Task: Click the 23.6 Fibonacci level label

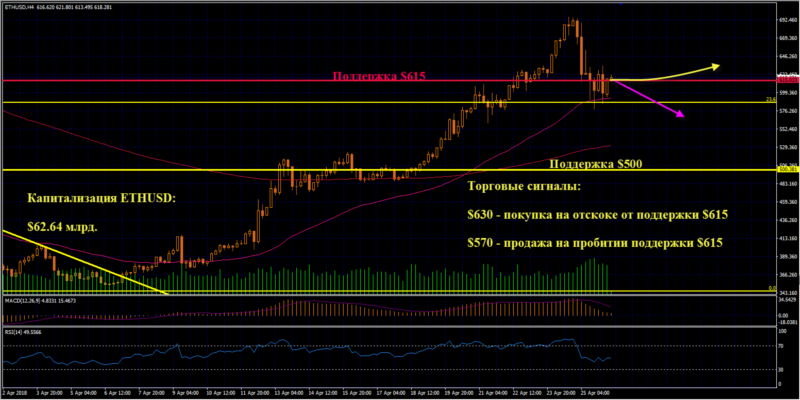Action: [x=770, y=99]
